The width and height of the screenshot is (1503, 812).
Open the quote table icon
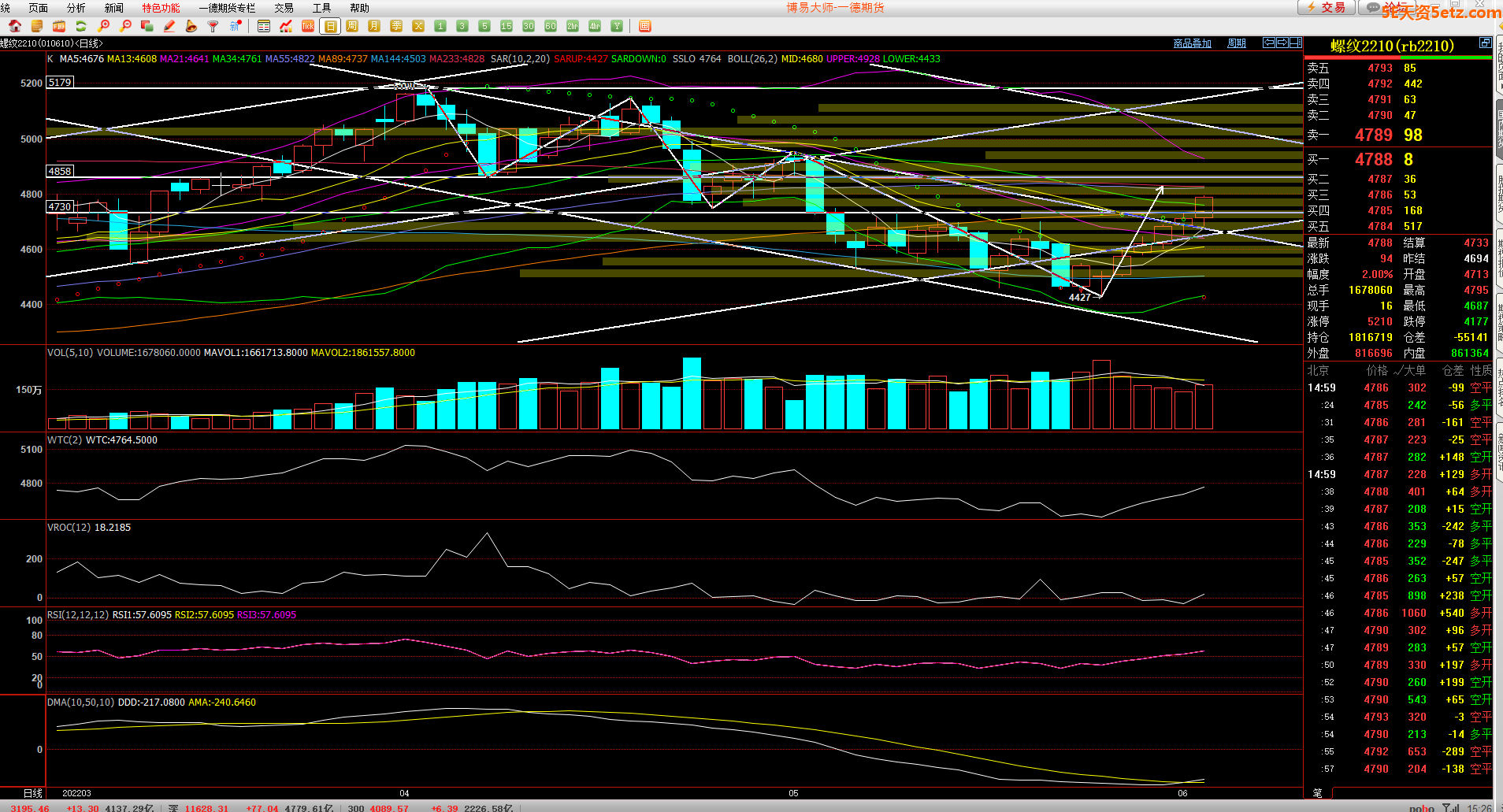pyautogui.click(x=264, y=26)
